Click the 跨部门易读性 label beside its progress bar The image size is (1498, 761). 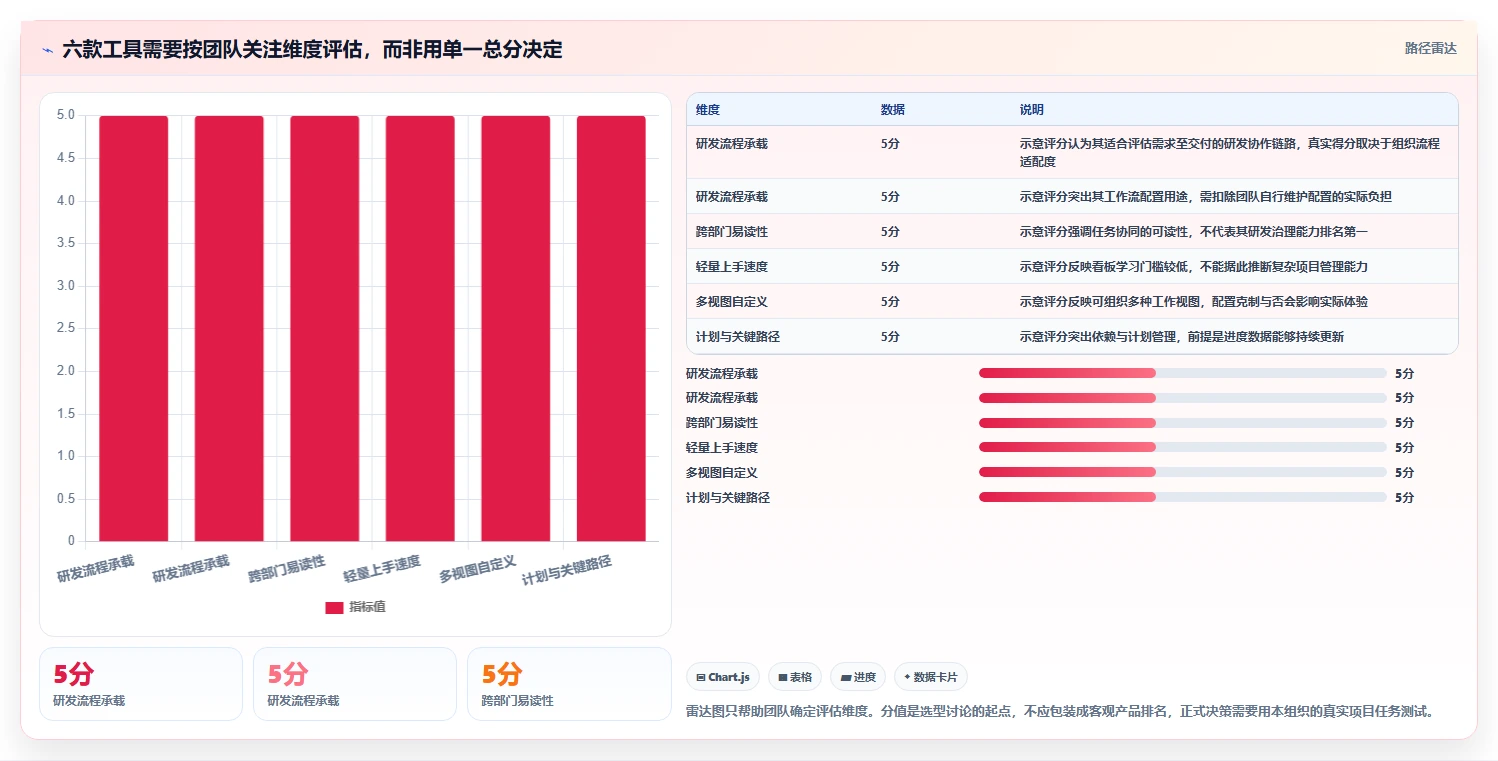pyautogui.click(x=722, y=423)
